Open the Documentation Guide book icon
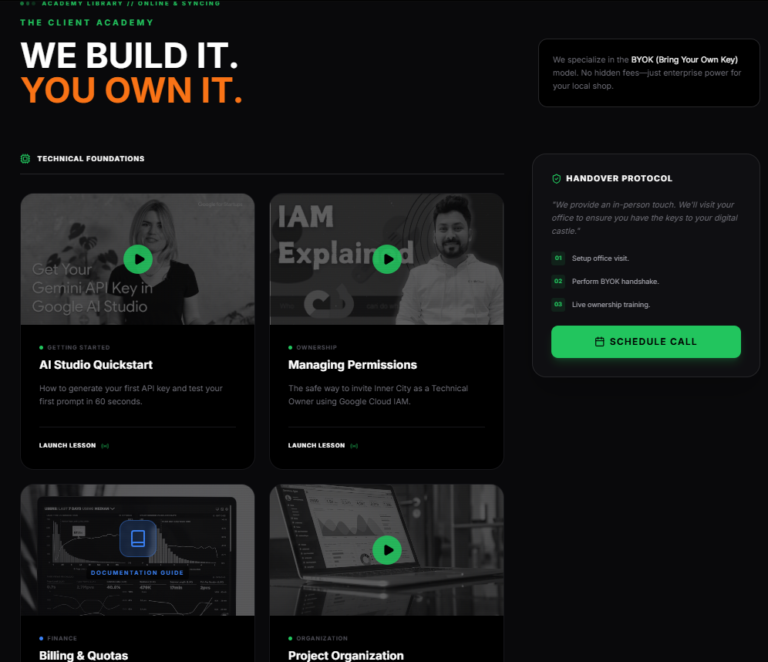The height and width of the screenshot is (662, 768). pyautogui.click(x=138, y=538)
